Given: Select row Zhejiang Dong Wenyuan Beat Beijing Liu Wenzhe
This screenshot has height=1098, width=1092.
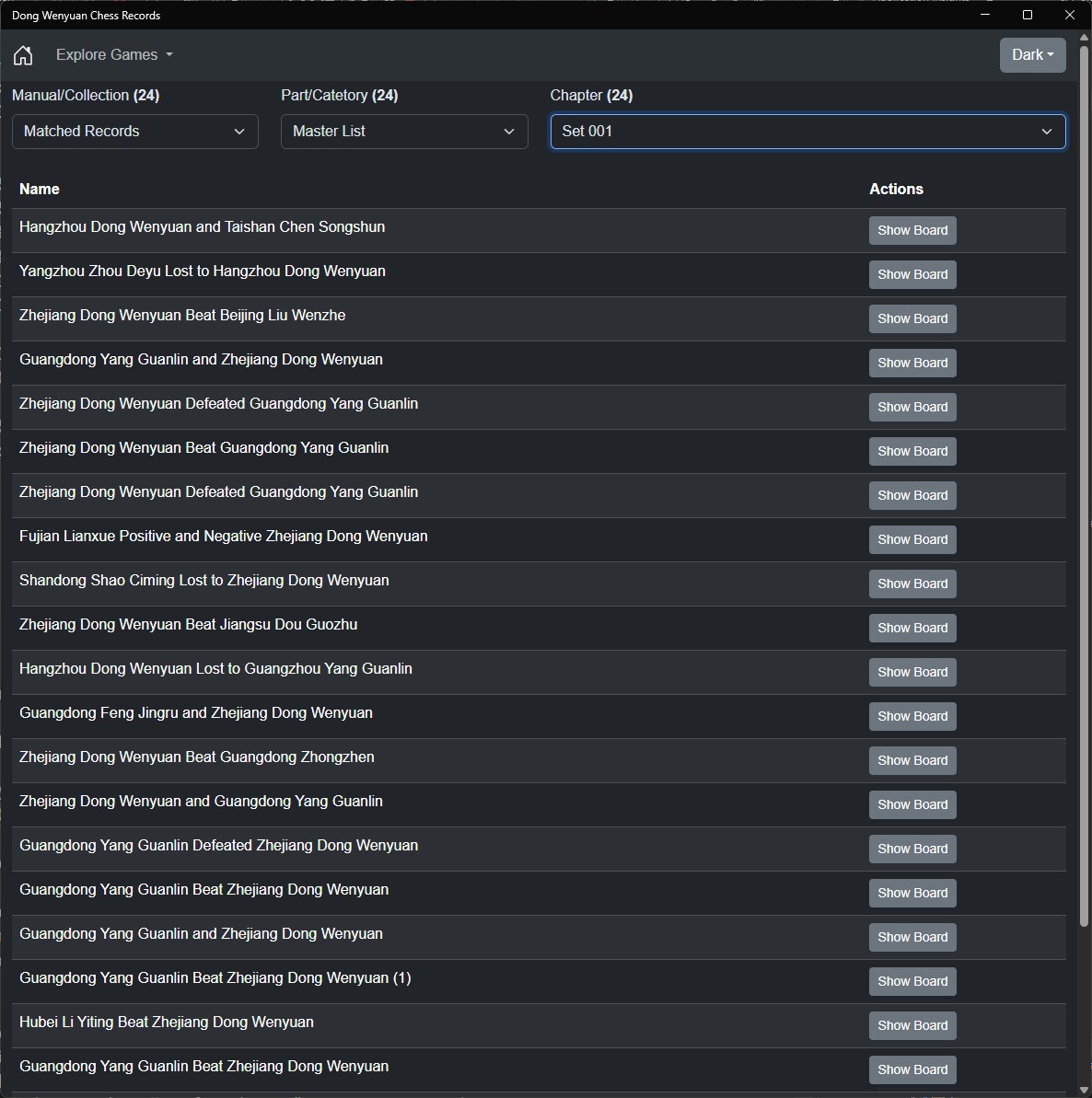Looking at the screenshot, I should click(x=539, y=318).
